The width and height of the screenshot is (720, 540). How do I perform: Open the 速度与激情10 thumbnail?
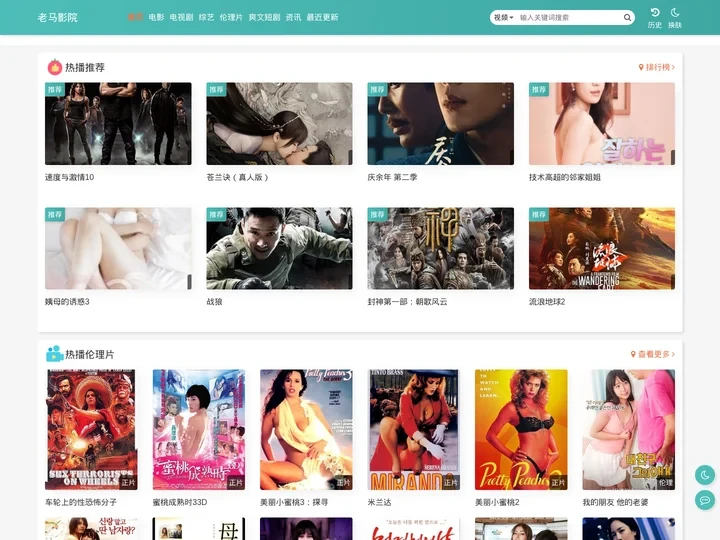tap(118, 124)
